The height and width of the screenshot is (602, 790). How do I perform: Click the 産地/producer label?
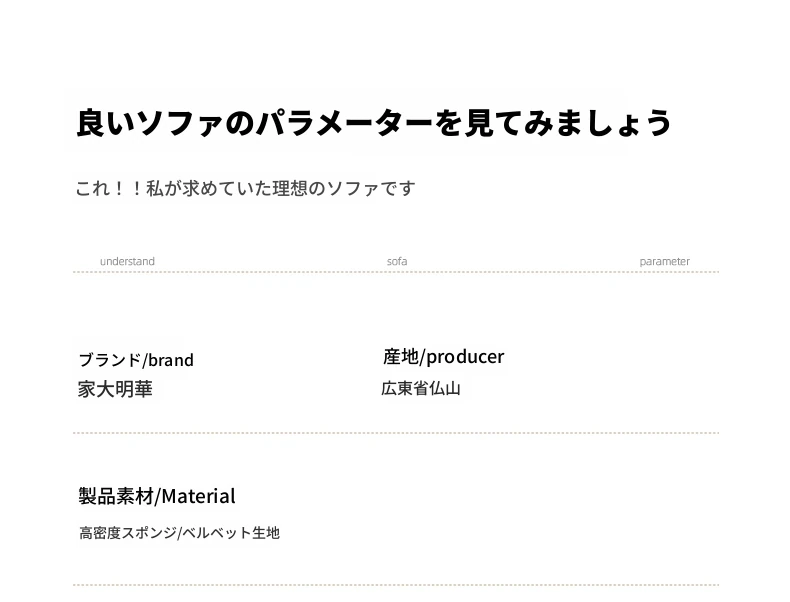coord(443,357)
